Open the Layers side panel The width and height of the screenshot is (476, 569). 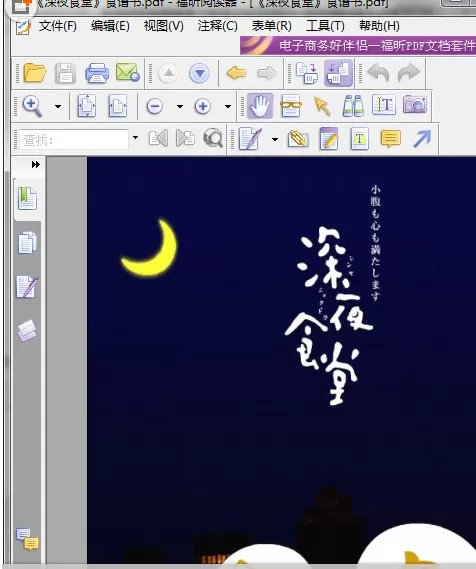point(27,331)
